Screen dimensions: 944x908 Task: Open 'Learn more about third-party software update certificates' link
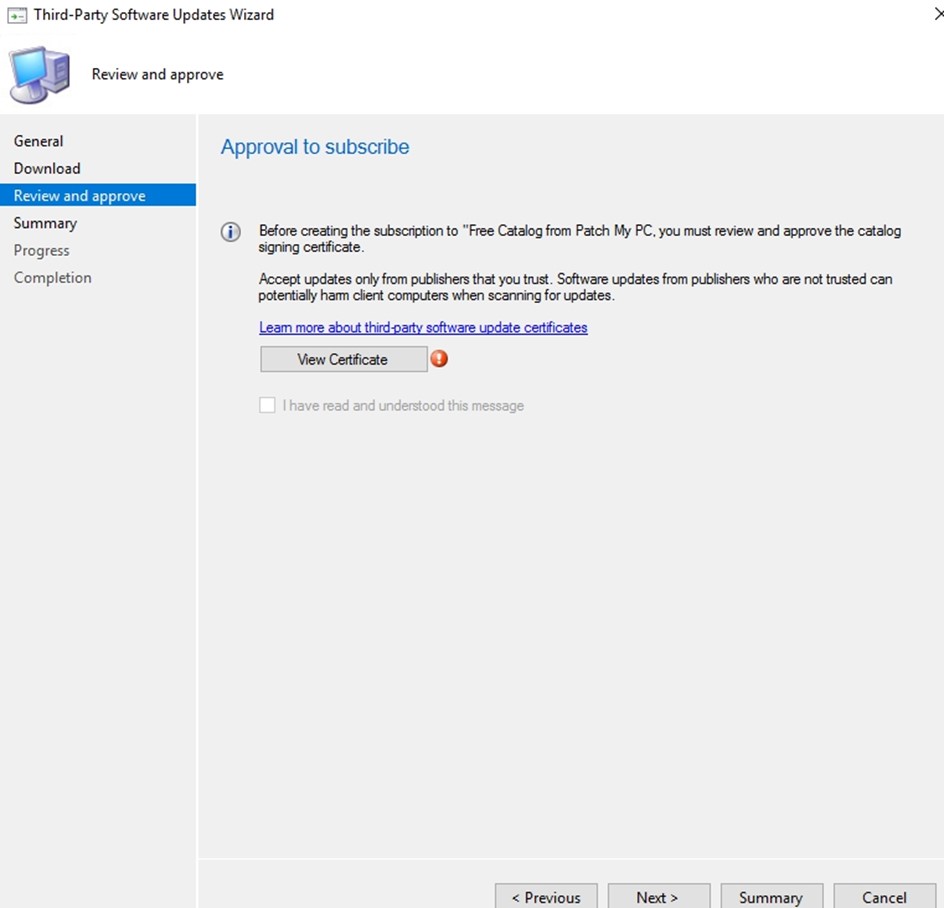click(423, 328)
